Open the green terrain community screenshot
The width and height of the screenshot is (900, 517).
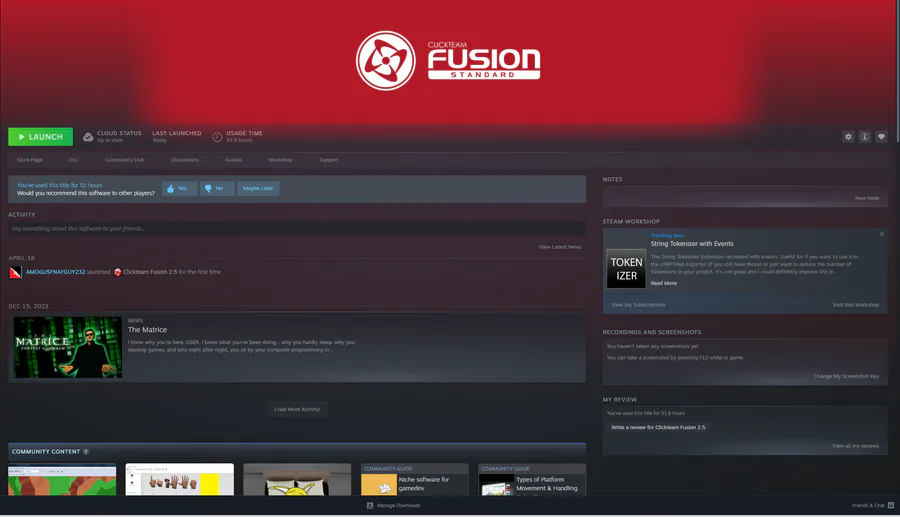62,480
